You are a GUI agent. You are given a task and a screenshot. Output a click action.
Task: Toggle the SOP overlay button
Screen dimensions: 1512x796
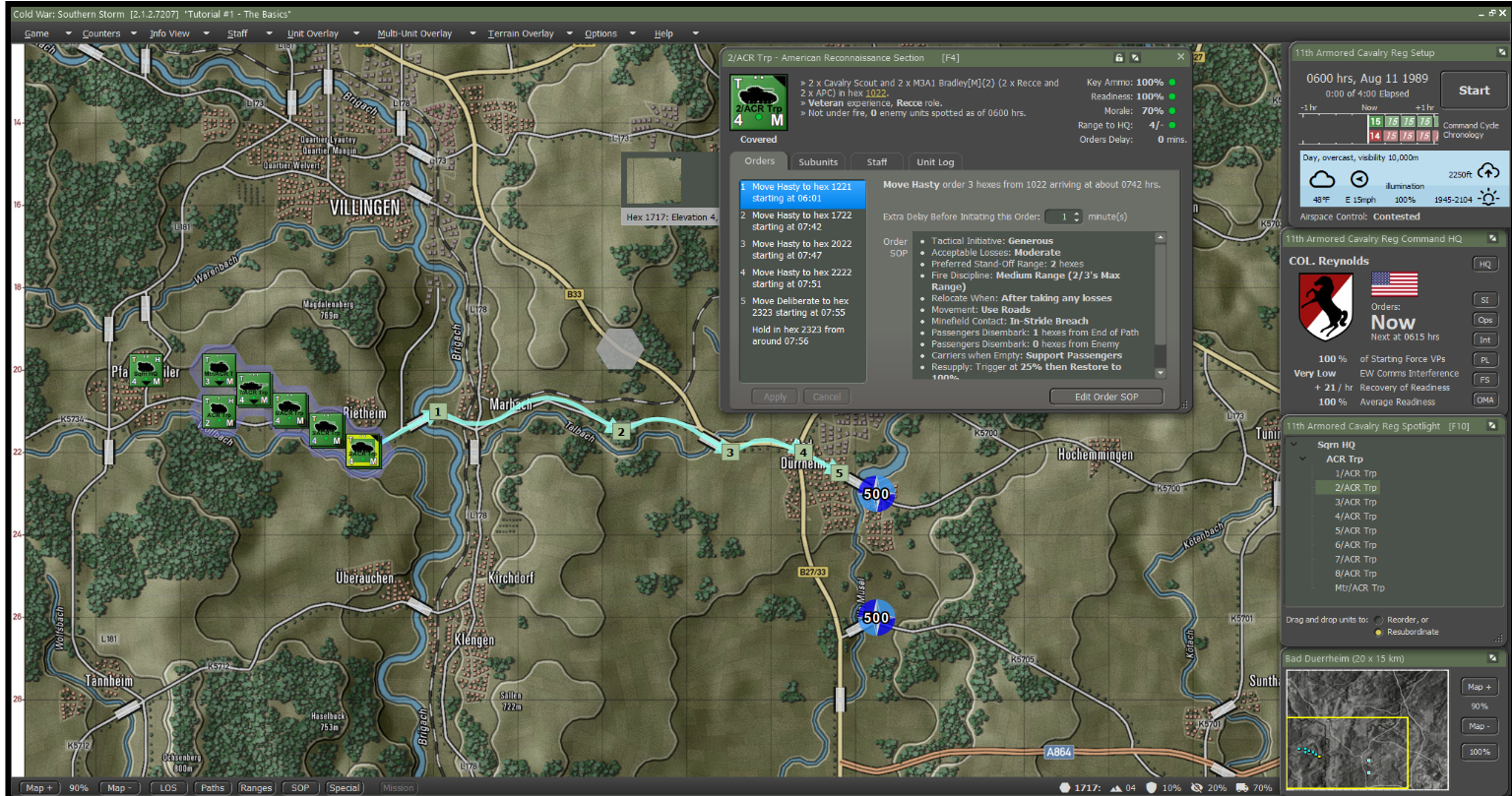[x=300, y=787]
